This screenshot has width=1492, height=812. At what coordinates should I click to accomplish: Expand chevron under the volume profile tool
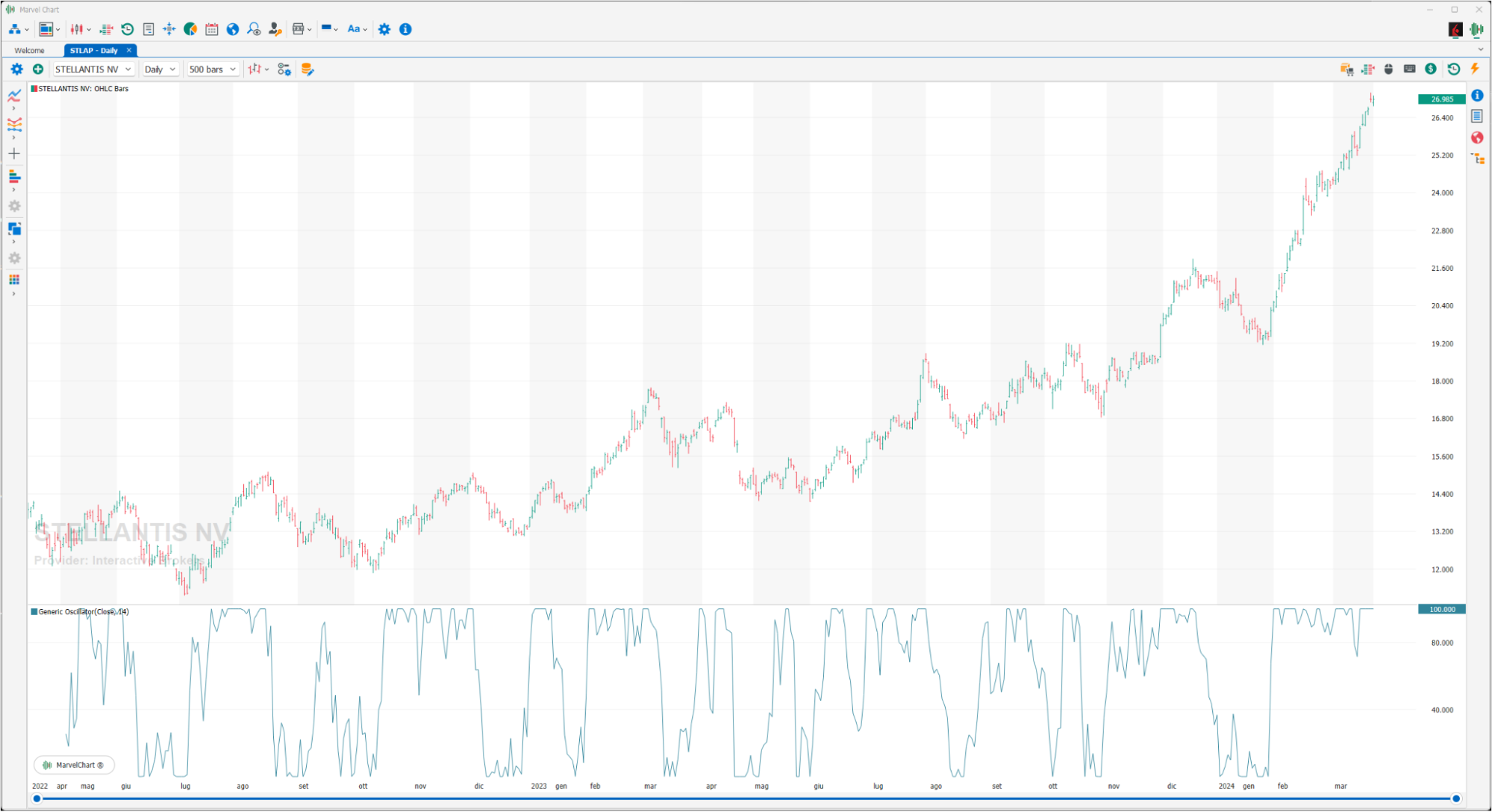click(13, 190)
